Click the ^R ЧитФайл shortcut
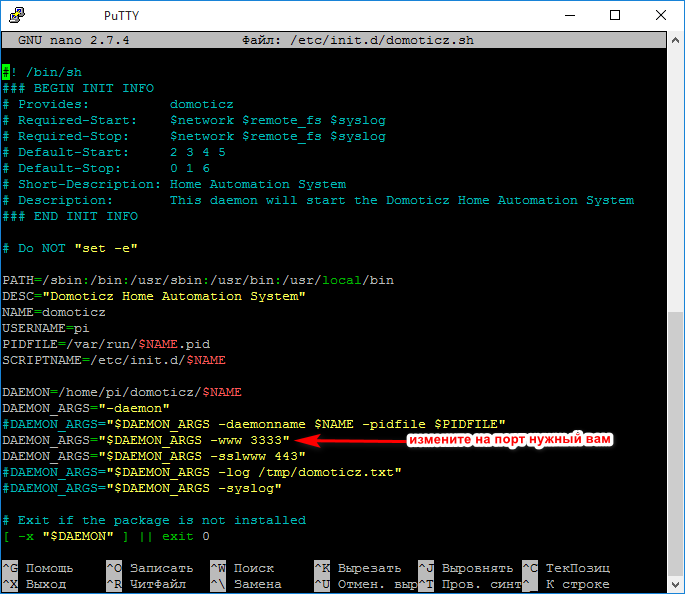This screenshot has width=685, height=594. click(x=146, y=584)
